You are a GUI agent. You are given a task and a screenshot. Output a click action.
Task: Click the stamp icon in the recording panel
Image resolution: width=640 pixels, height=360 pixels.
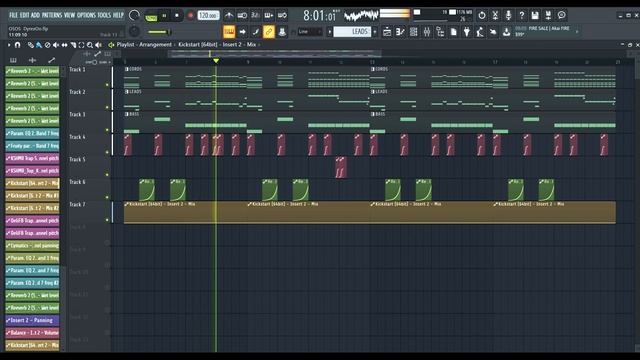tap(282, 31)
